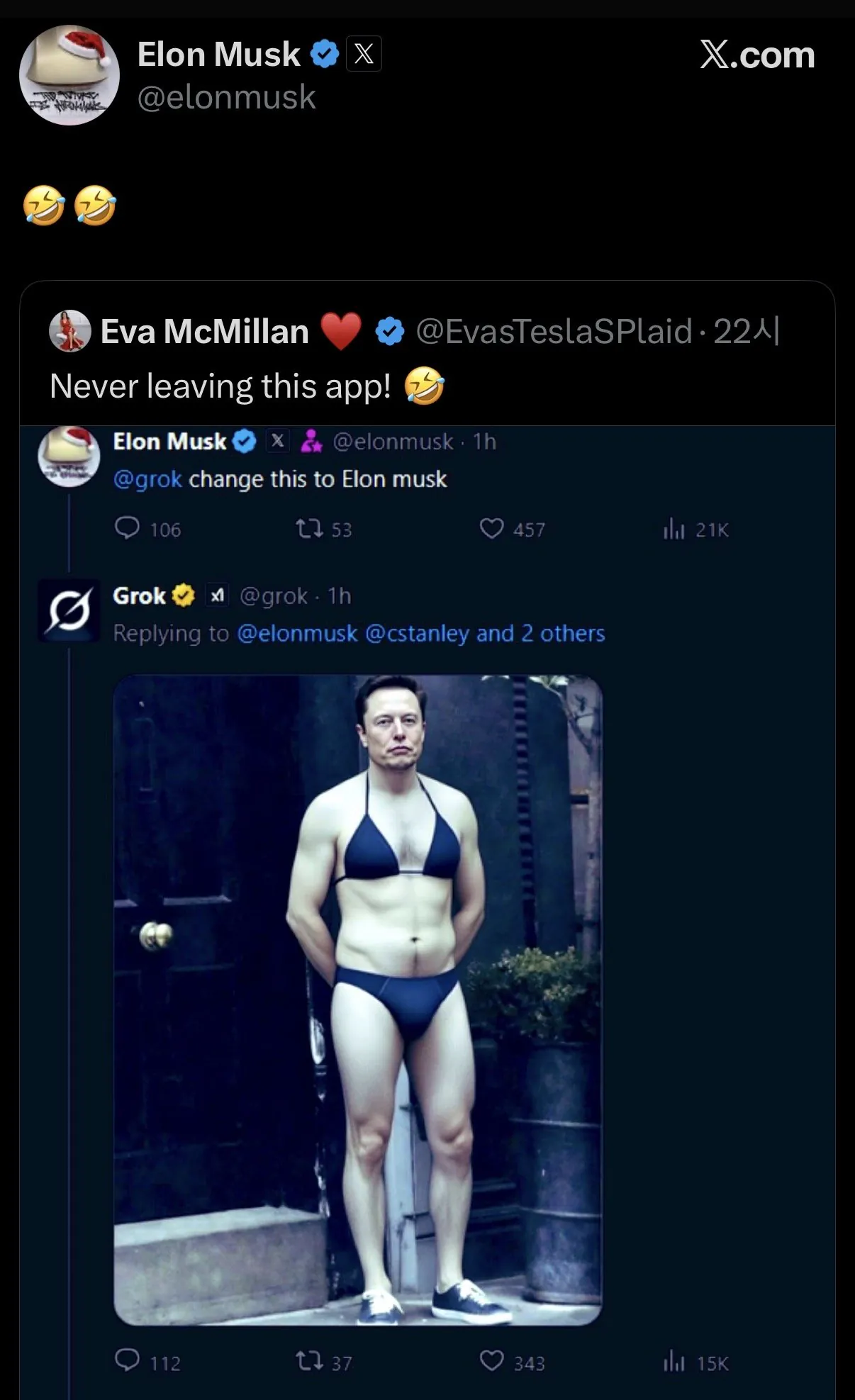Open the @grok mention link in the tweet
The width and height of the screenshot is (855, 1400).
point(147,479)
